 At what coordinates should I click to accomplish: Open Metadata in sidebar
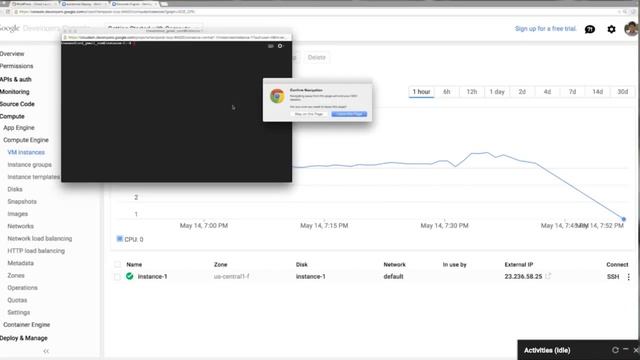point(20,263)
